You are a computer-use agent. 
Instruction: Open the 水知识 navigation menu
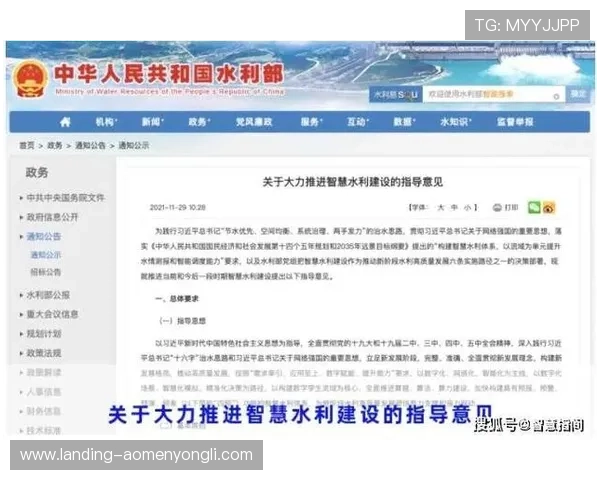coord(456,122)
